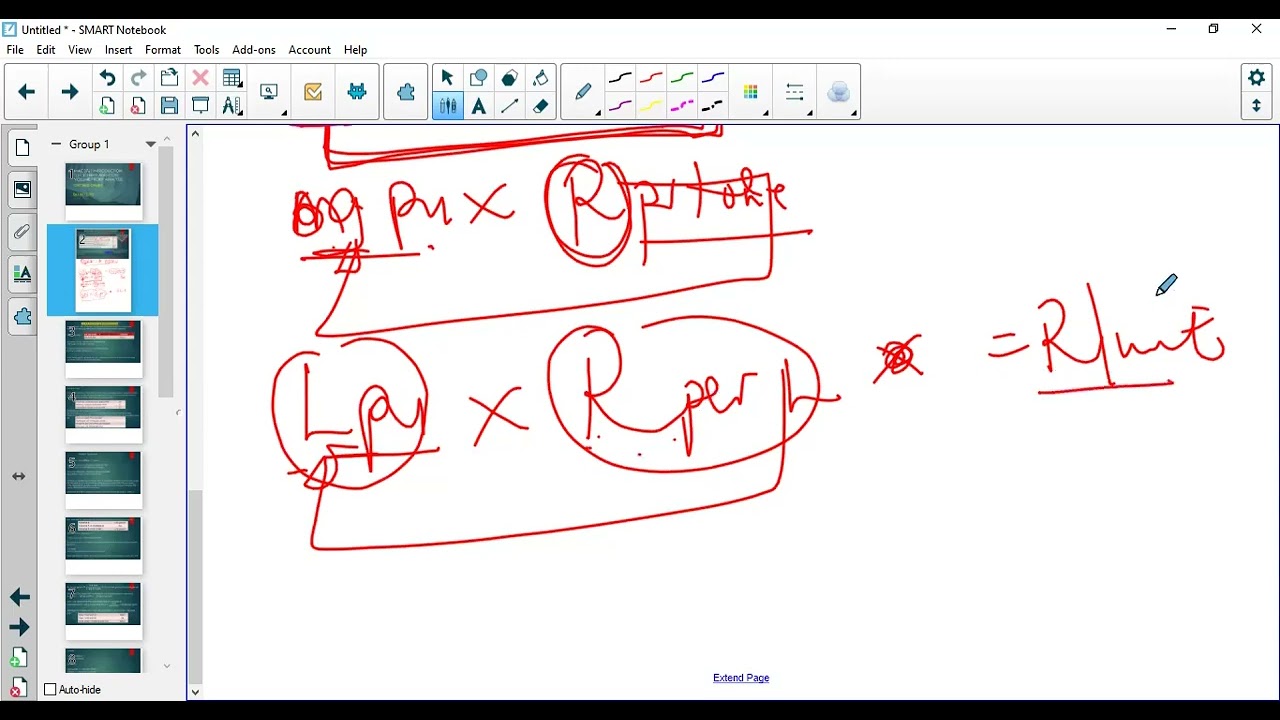Activate the Eraser tool
The width and height of the screenshot is (1280, 720).
540,106
